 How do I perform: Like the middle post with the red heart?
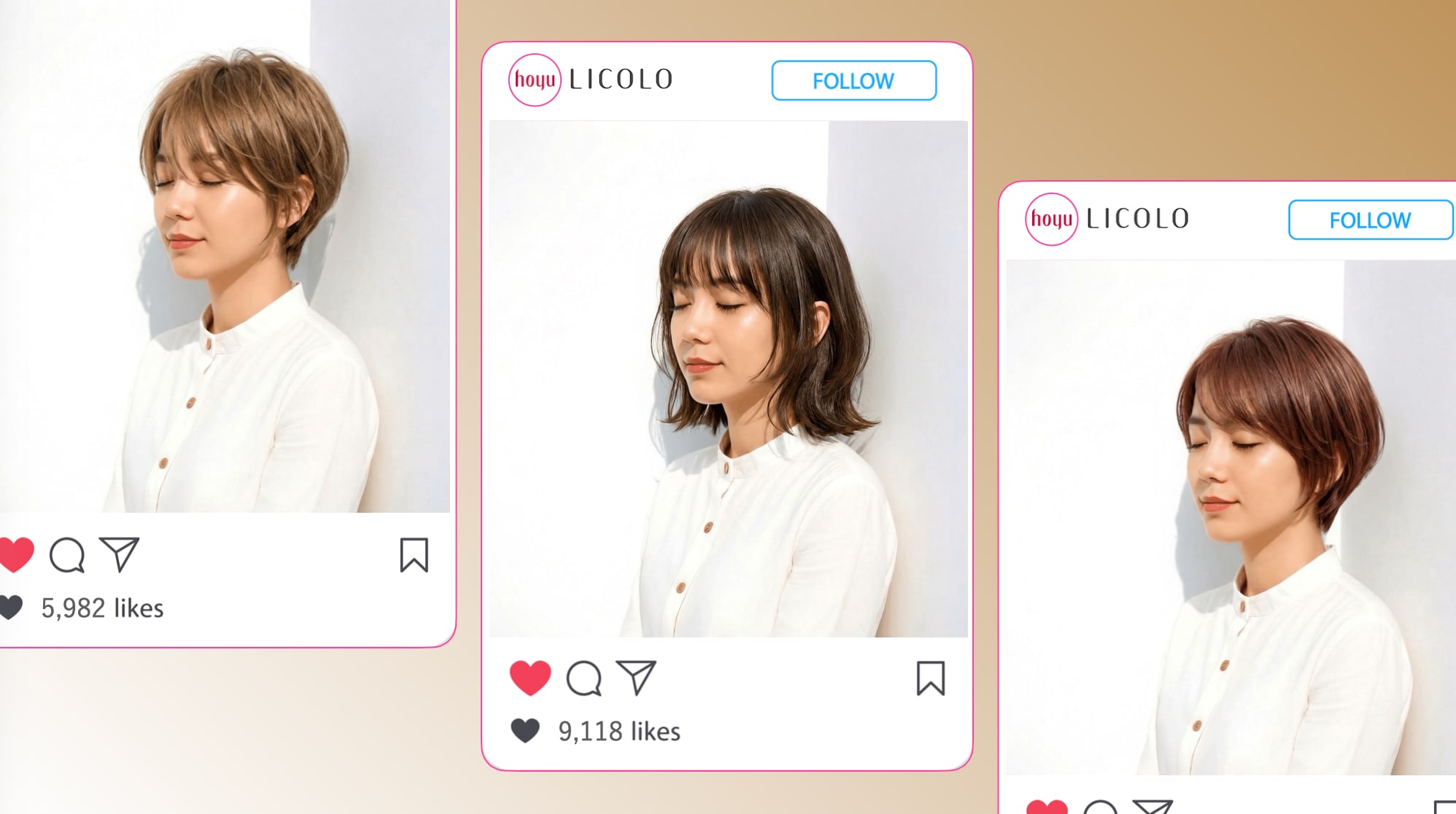tap(530, 678)
